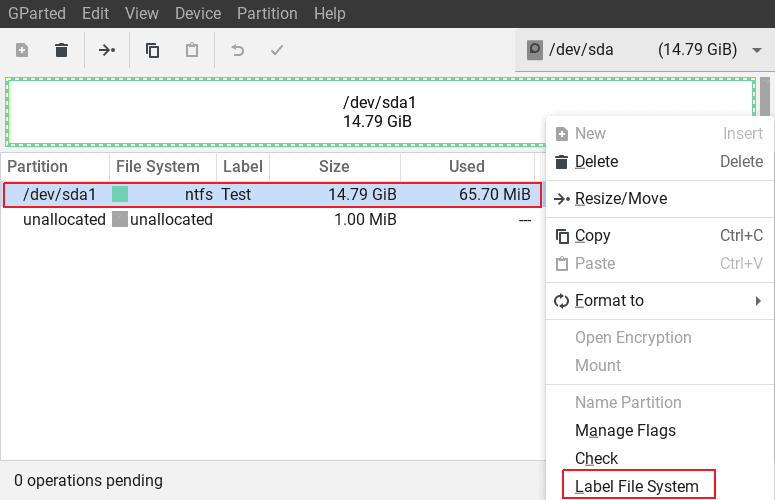Open the Device menu
This screenshot has width=775, height=500.
pyautogui.click(x=198, y=13)
